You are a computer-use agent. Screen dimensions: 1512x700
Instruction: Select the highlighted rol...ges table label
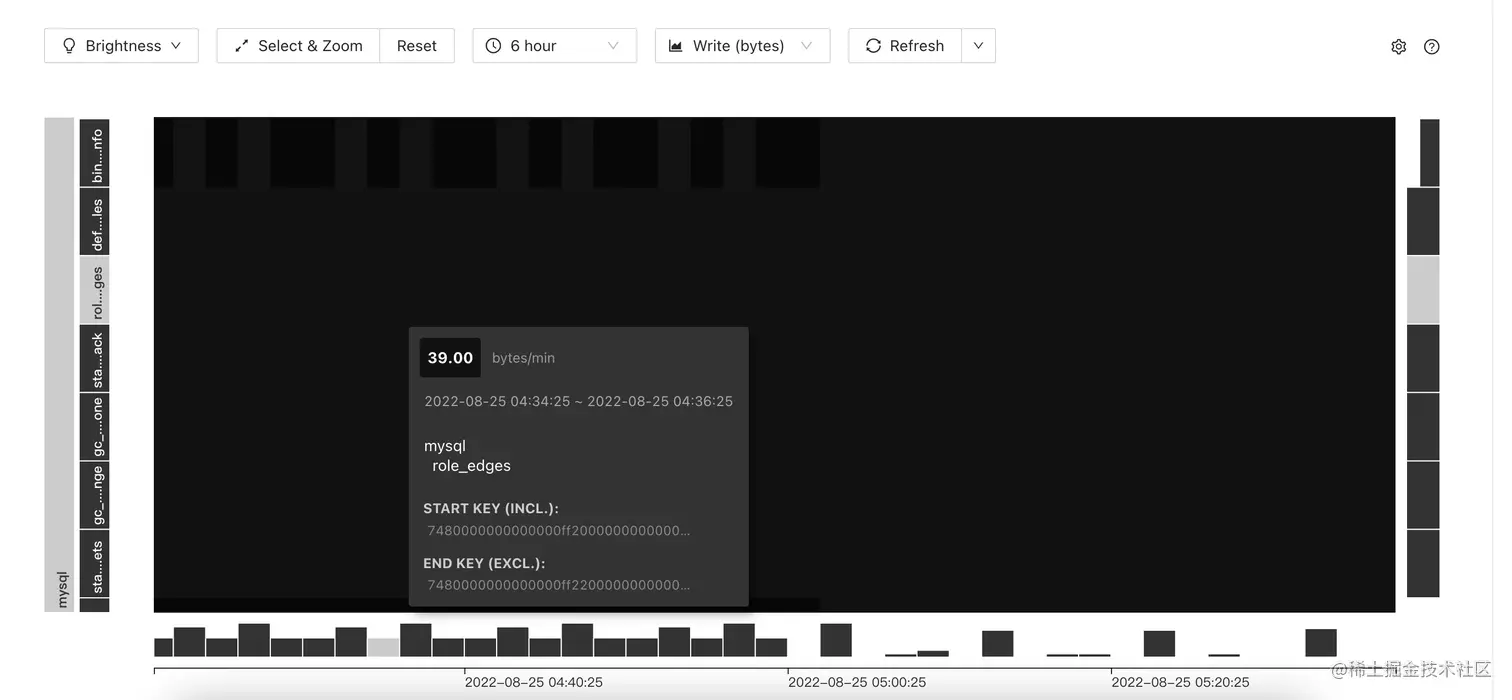pos(95,290)
